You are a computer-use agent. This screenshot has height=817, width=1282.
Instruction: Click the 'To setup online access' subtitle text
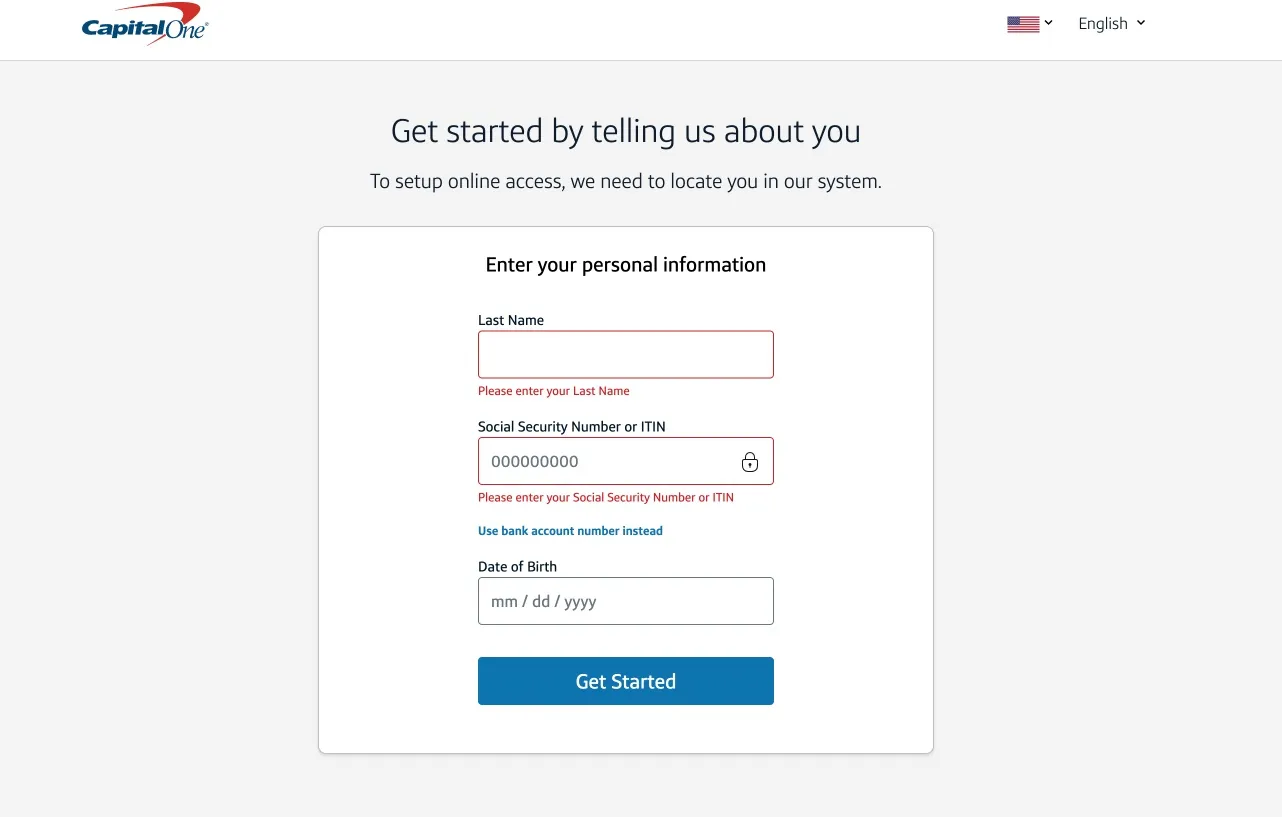click(x=626, y=182)
